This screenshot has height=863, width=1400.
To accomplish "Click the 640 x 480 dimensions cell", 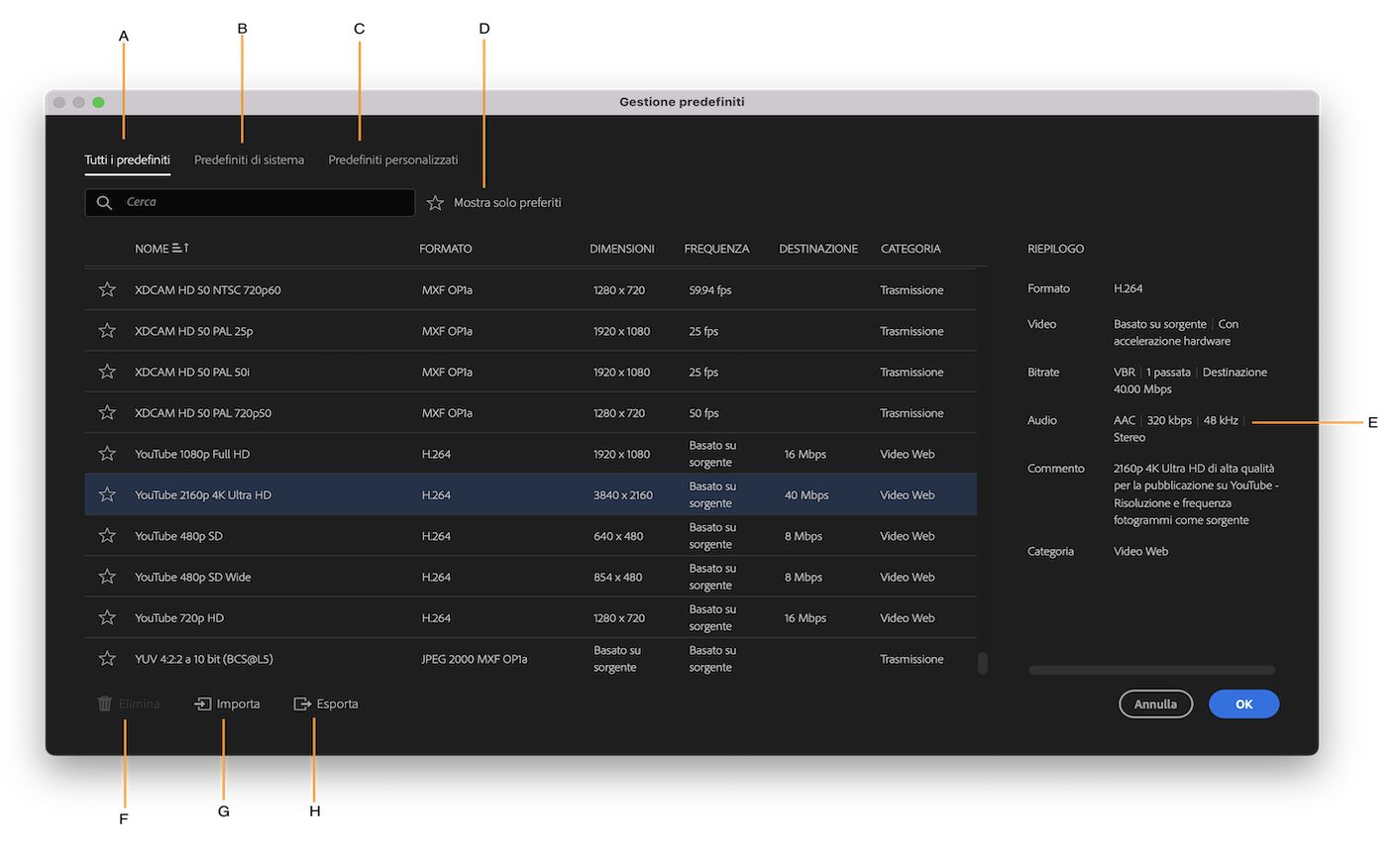I will coord(618,536).
